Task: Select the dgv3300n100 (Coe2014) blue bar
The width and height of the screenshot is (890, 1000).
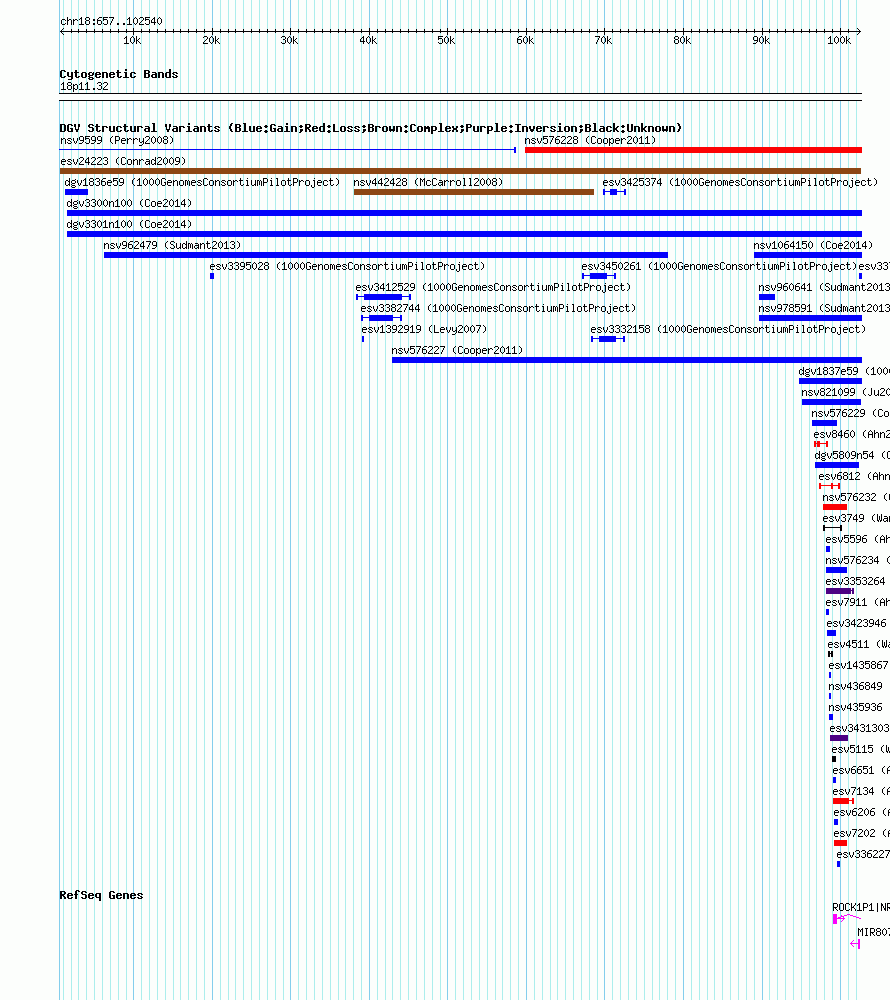Action: 464,213
